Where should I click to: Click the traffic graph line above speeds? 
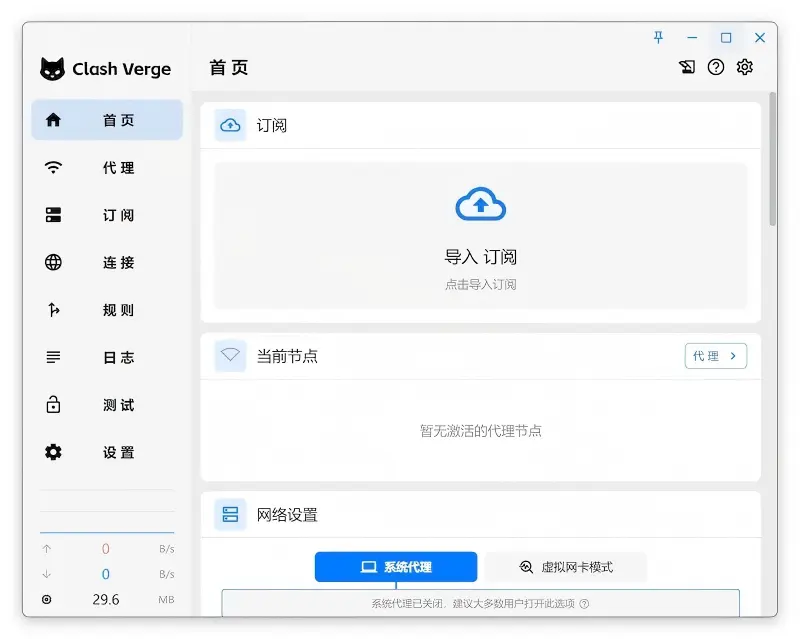pos(107,532)
